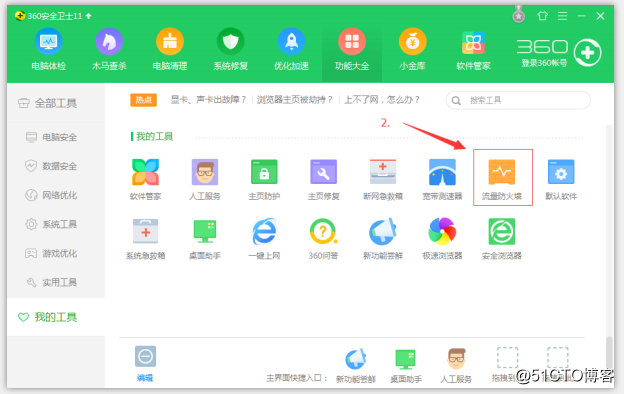Open 新功能尝鲜 quick entry at bottom
The image size is (624, 394).
(356, 365)
